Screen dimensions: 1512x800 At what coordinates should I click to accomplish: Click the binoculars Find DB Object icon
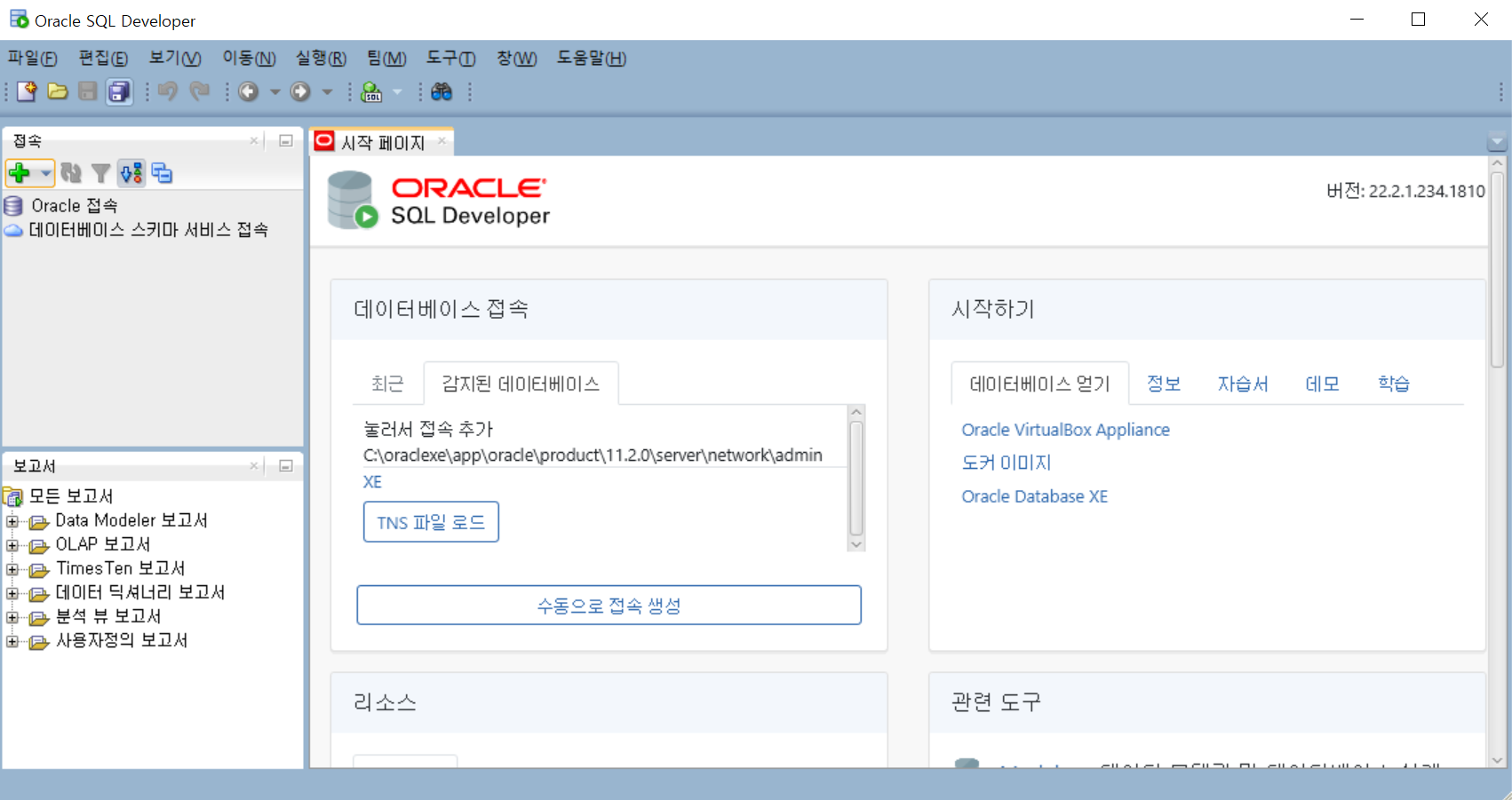(x=442, y=91)
